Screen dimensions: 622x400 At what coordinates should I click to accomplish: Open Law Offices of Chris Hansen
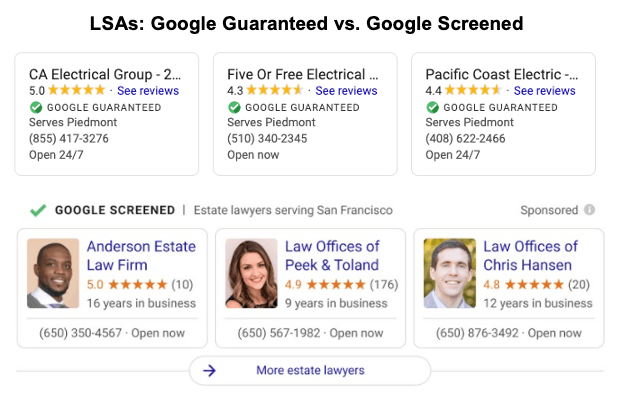530,256
